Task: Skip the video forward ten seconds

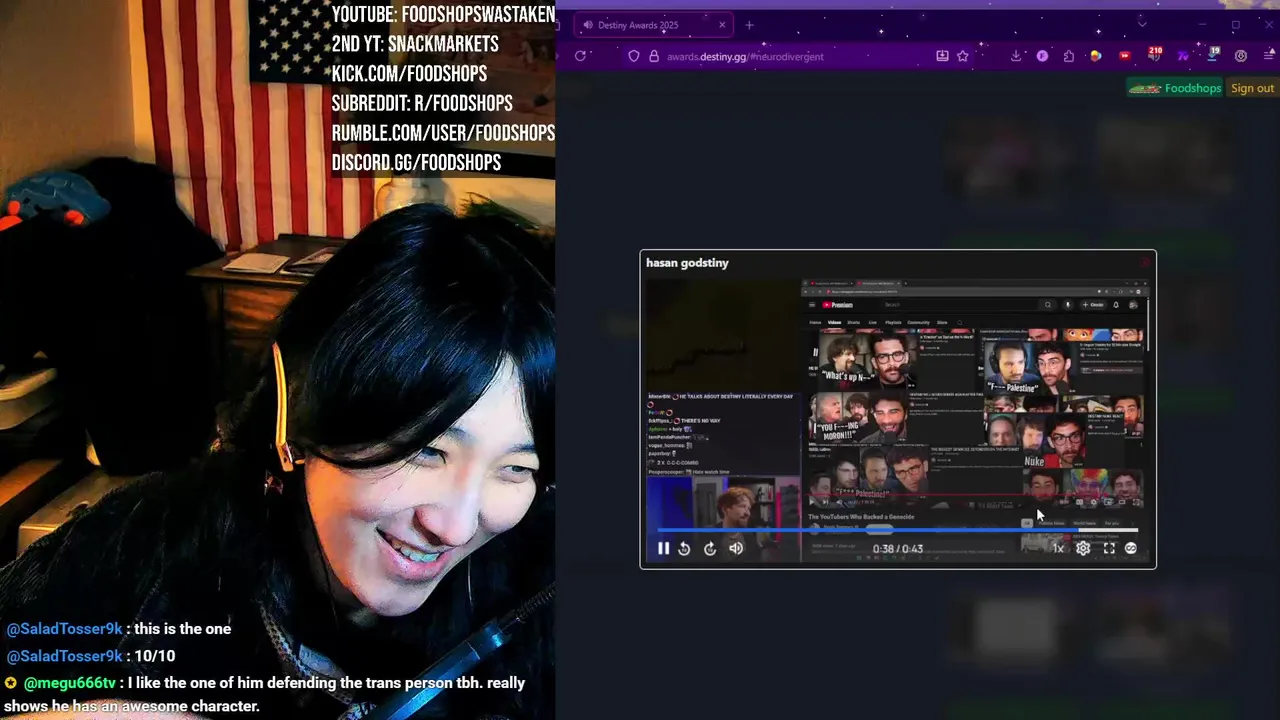Action: pyautogui.click(x=710, y=548)
